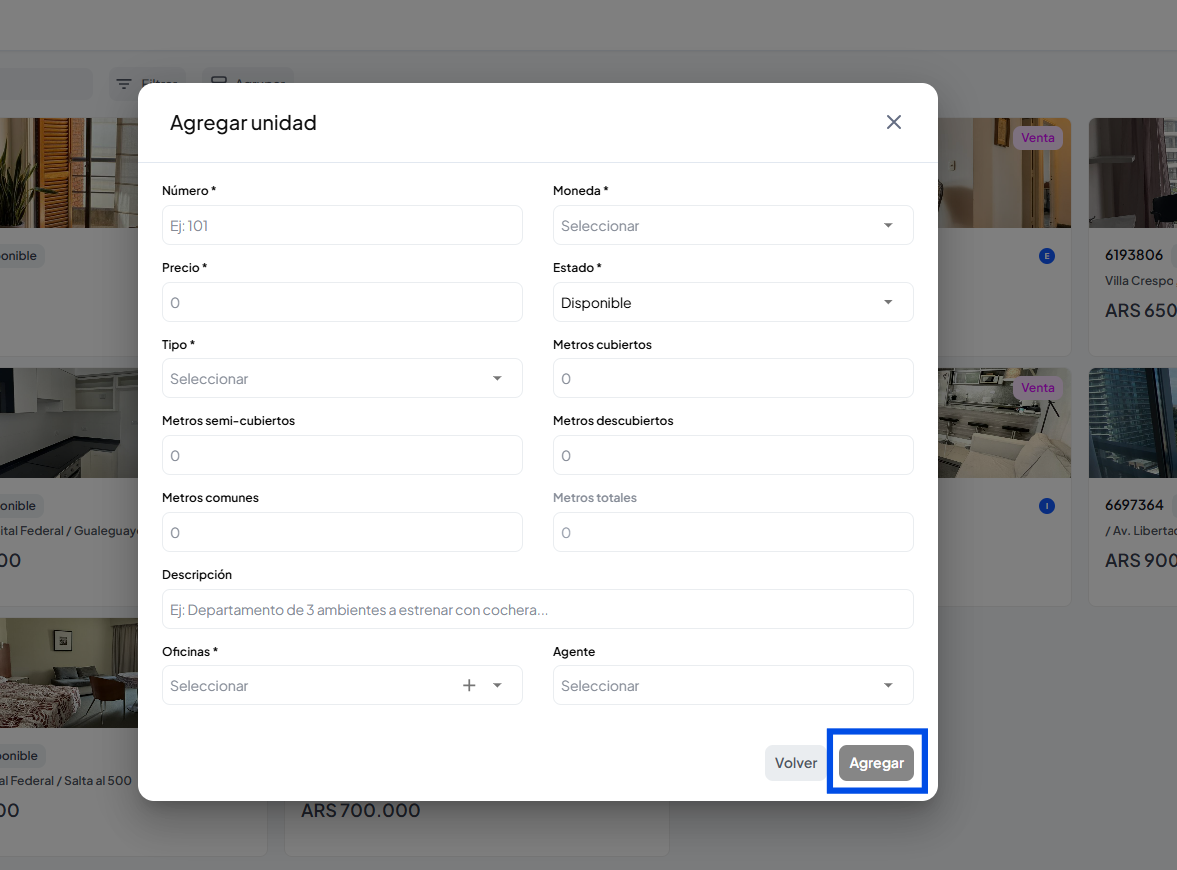Open the Oficinas dropdown arrow
1177x870 pixels.
click(497, 685)
